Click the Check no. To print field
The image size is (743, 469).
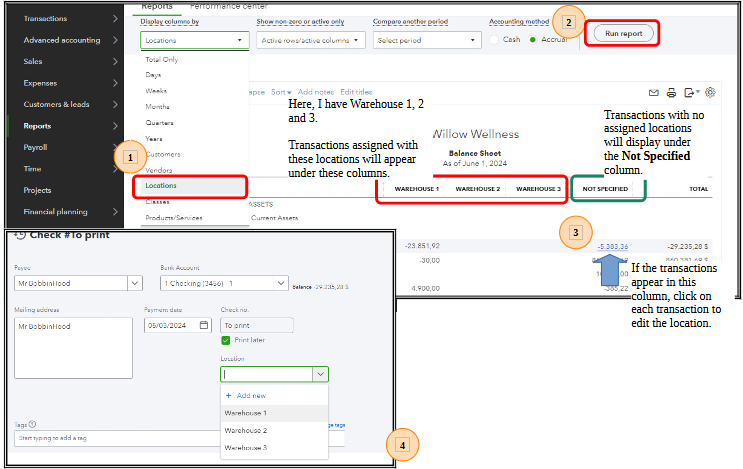pos(257,325)
